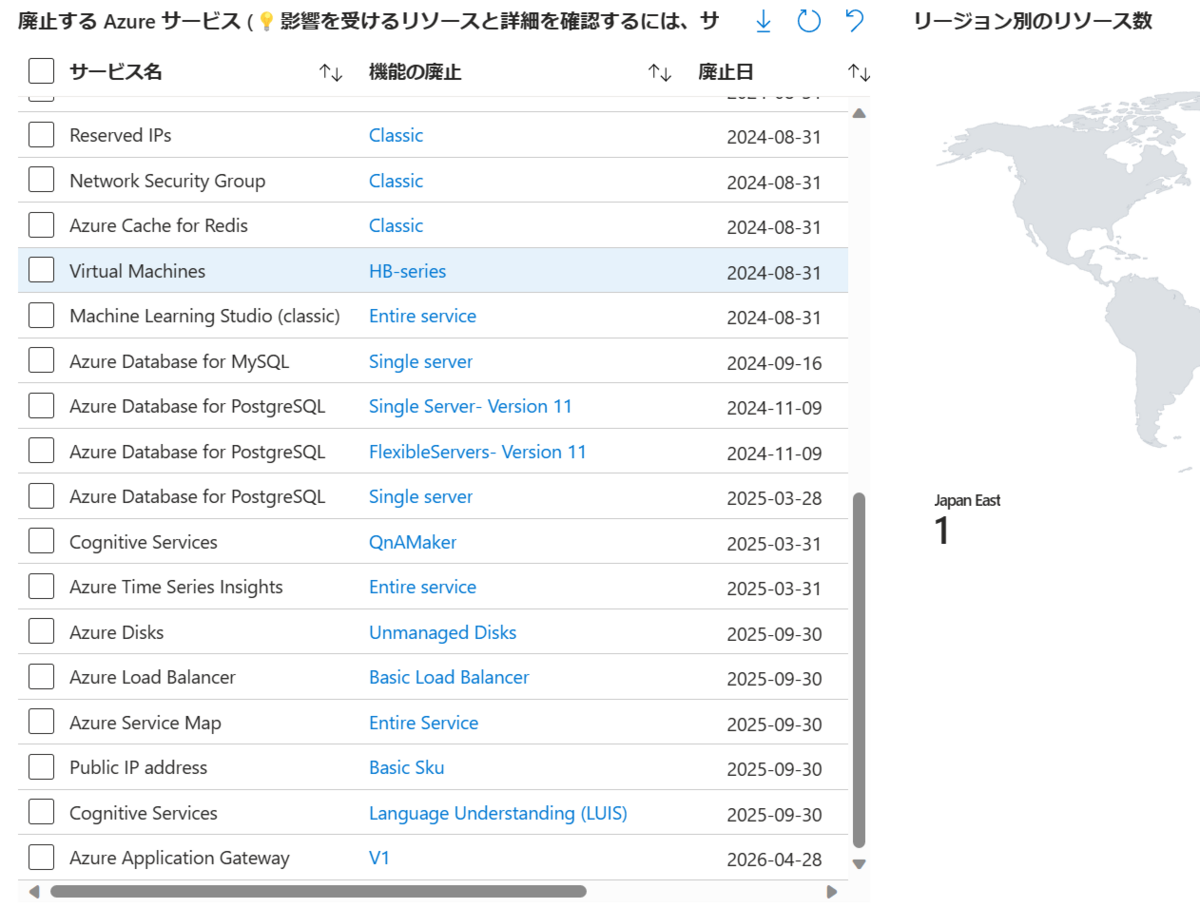Open the Basic Sku link
Viewport: 1200px width, 908px height.
click(x=406, y=767)
